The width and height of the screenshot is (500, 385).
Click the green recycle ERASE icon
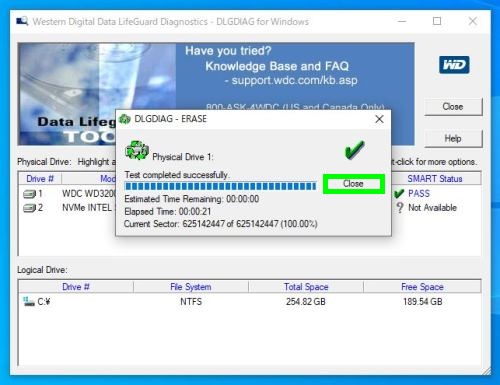[x=137, y=150]
